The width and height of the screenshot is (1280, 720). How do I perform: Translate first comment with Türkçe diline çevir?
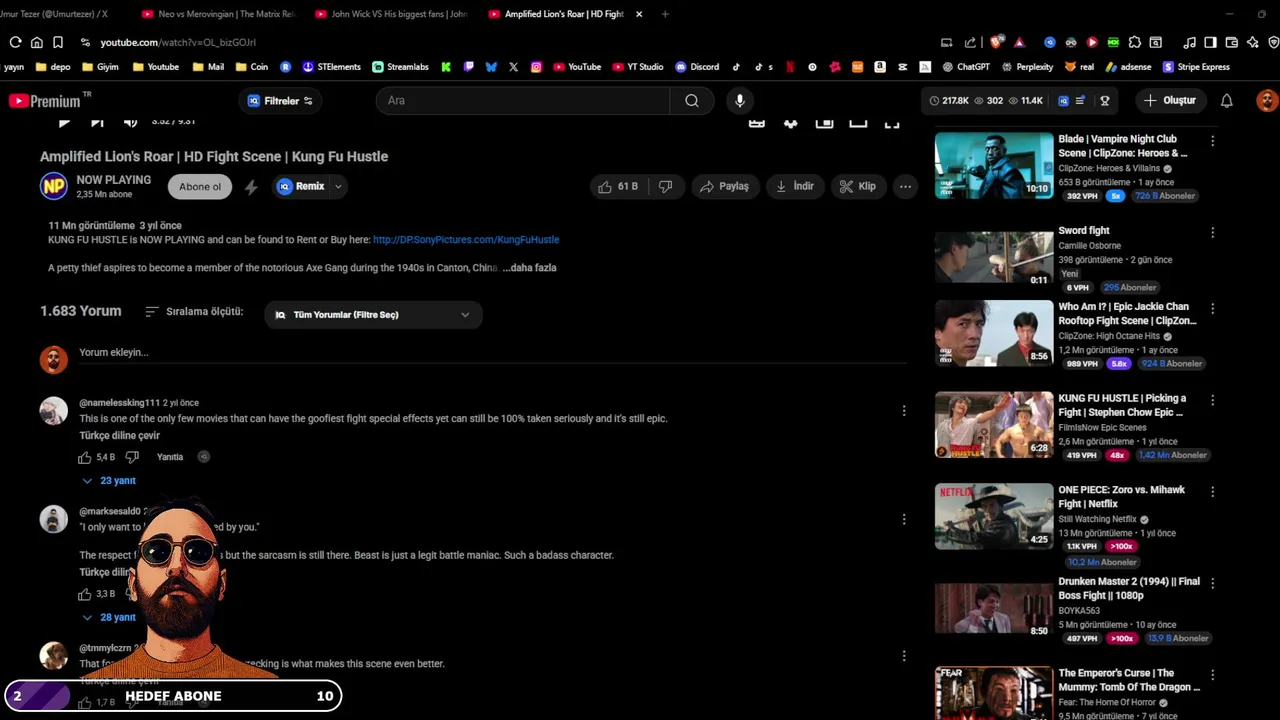pos(120,436)
